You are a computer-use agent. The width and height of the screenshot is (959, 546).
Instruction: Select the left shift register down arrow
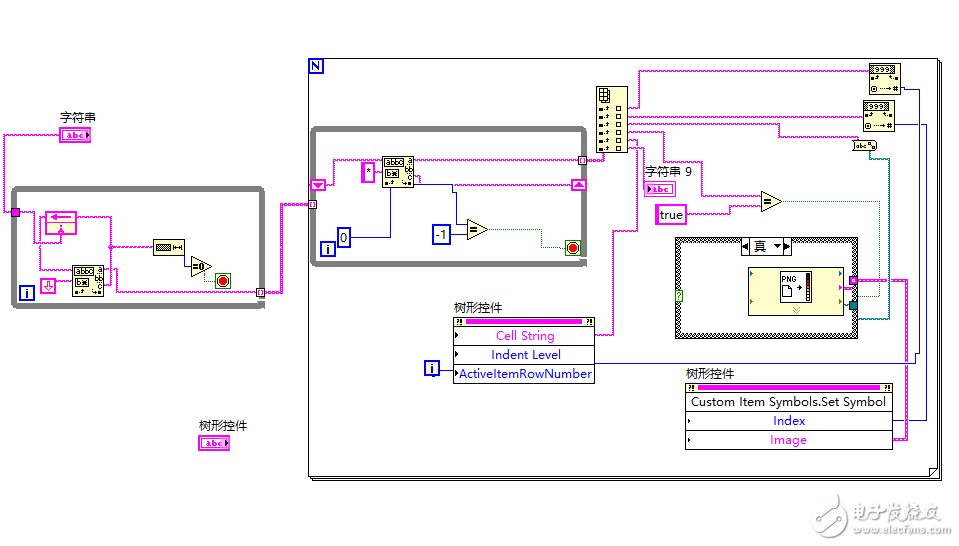[x=318, y=185]
